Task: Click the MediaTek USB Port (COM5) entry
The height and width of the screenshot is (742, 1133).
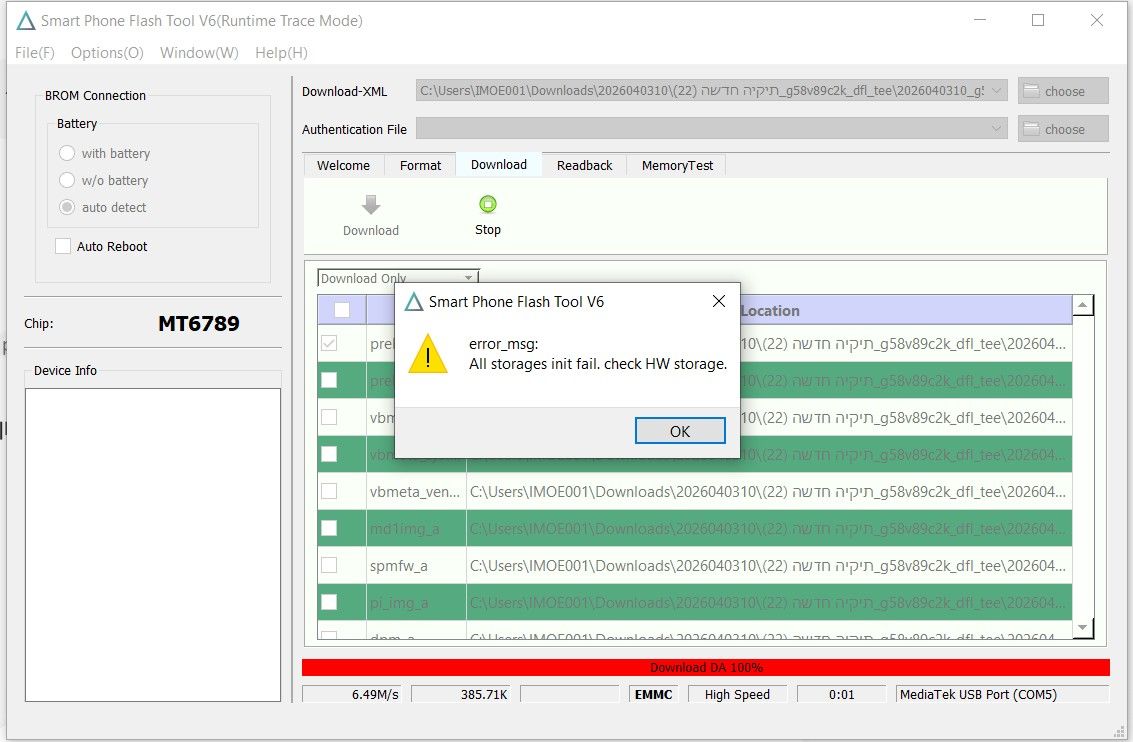Action: [x=1002, y=694]
